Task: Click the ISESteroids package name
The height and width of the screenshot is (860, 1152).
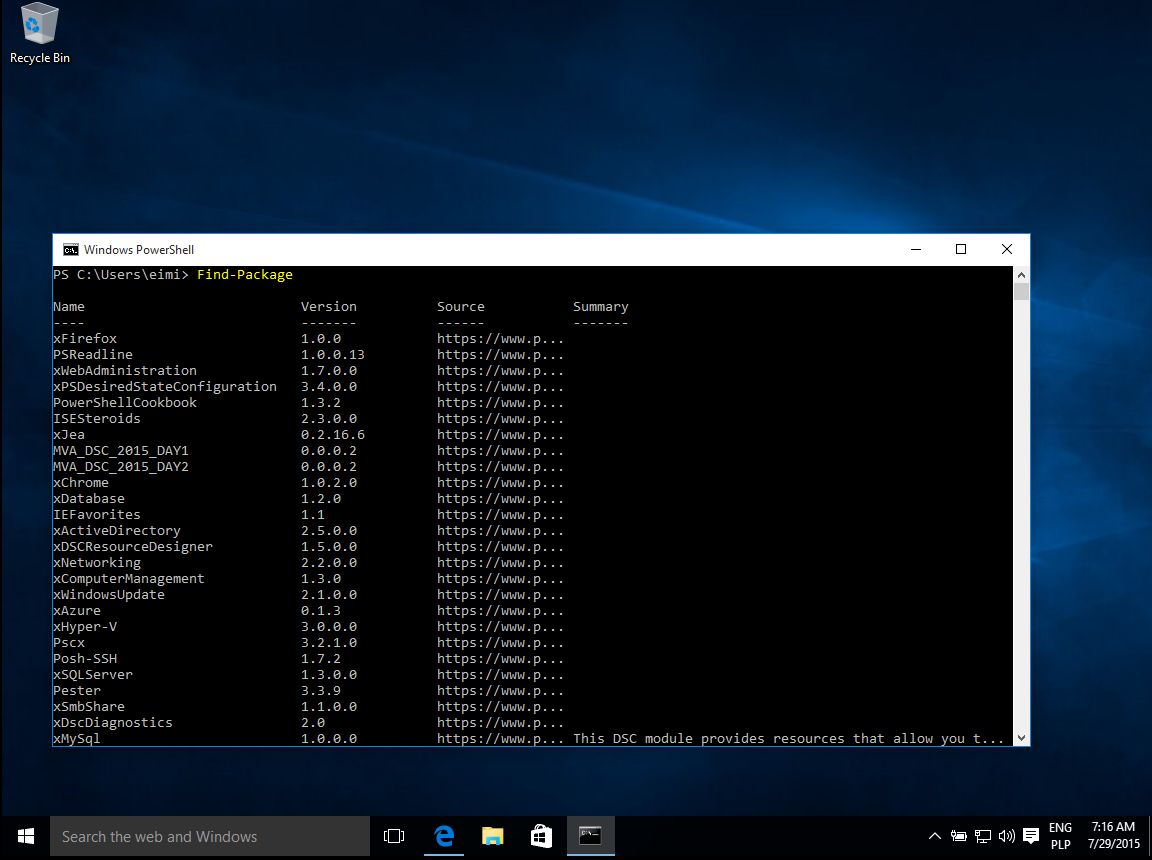Action: pos(96,419)
